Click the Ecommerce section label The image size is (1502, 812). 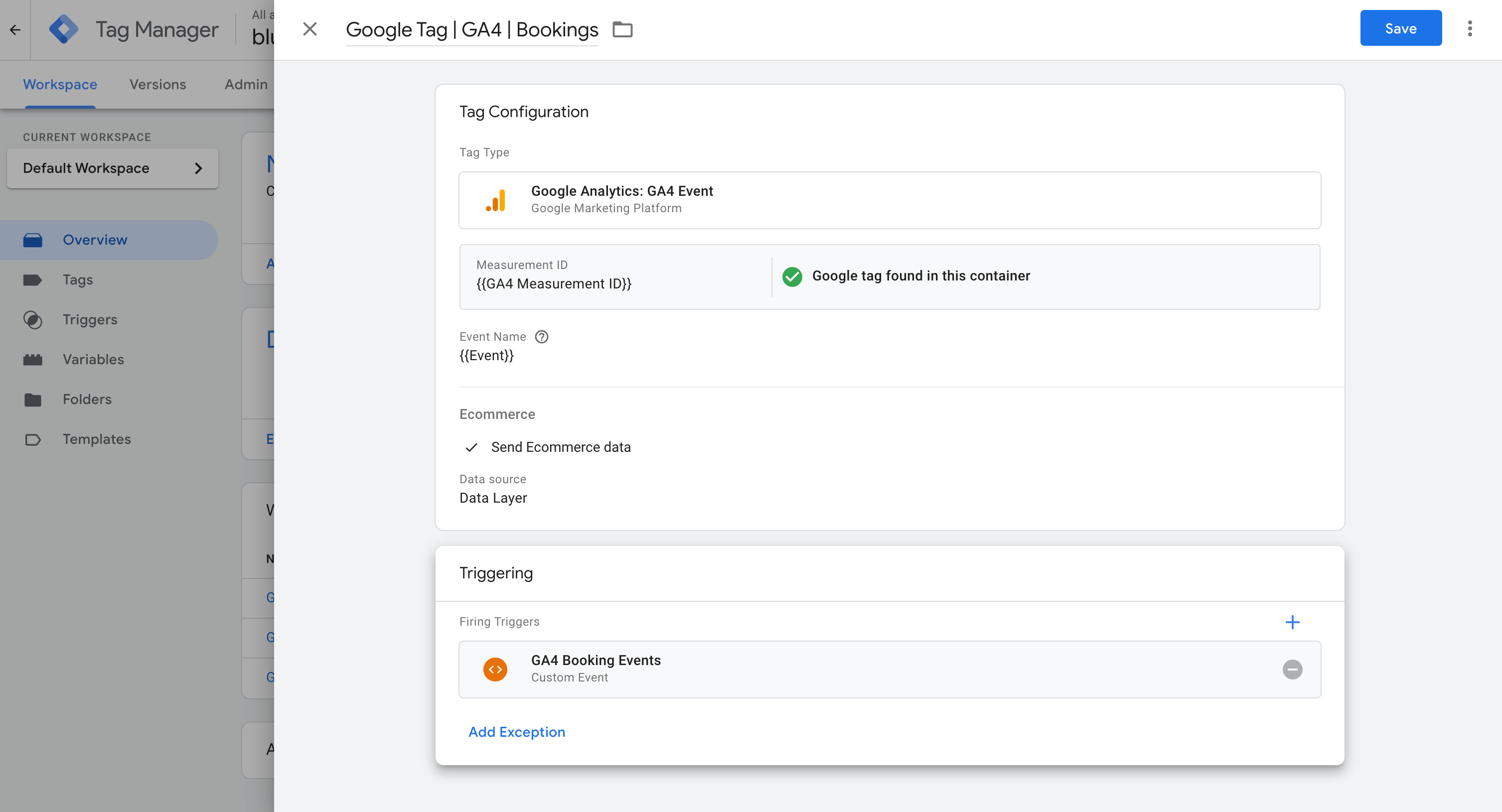pyautogui.click(x=497, y=414)
